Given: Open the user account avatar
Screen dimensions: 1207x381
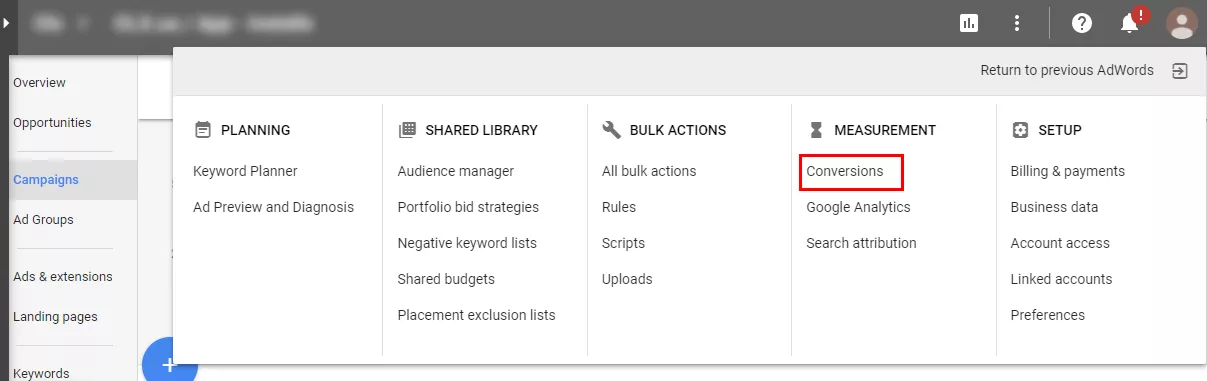Looking at the screenshot, I should 1182,23.
